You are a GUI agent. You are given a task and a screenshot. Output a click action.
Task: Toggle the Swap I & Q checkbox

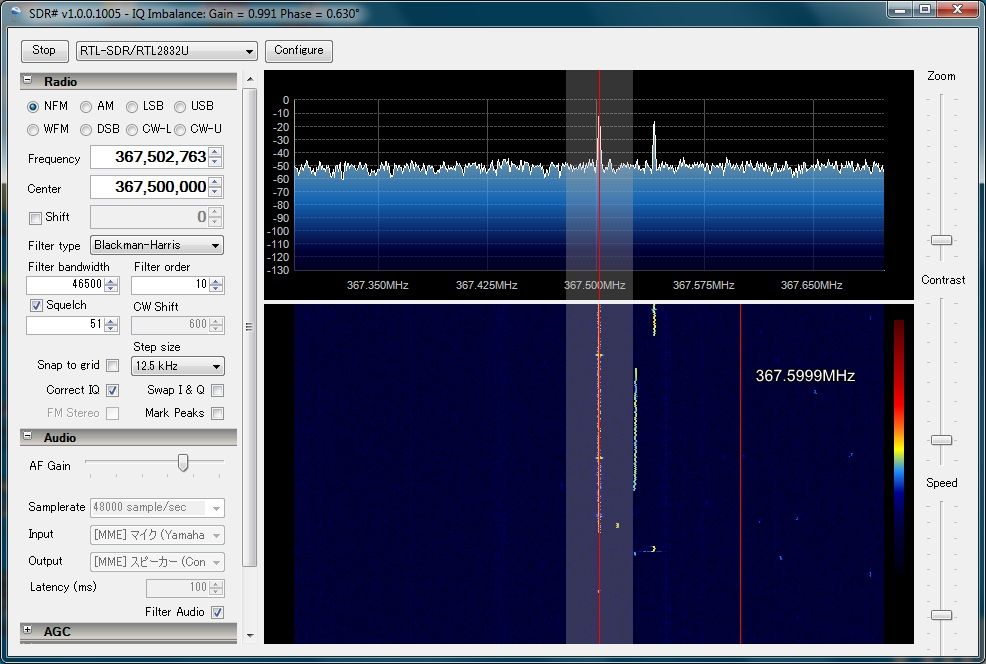coord(217,391)
